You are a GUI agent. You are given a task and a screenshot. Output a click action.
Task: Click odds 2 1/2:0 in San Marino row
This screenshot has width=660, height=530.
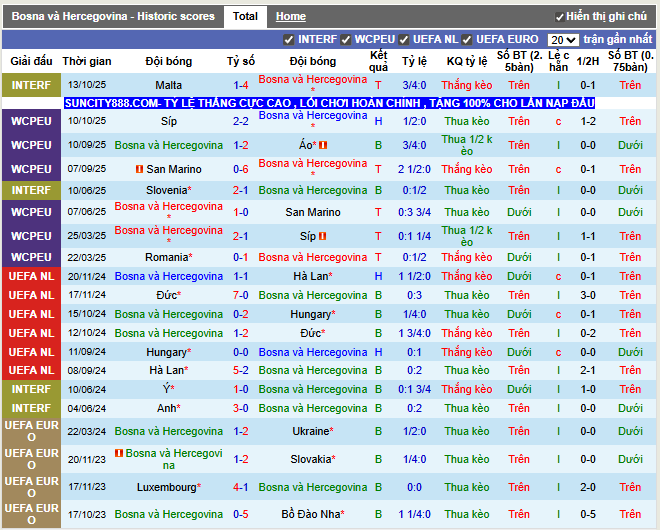pos(414,169)
